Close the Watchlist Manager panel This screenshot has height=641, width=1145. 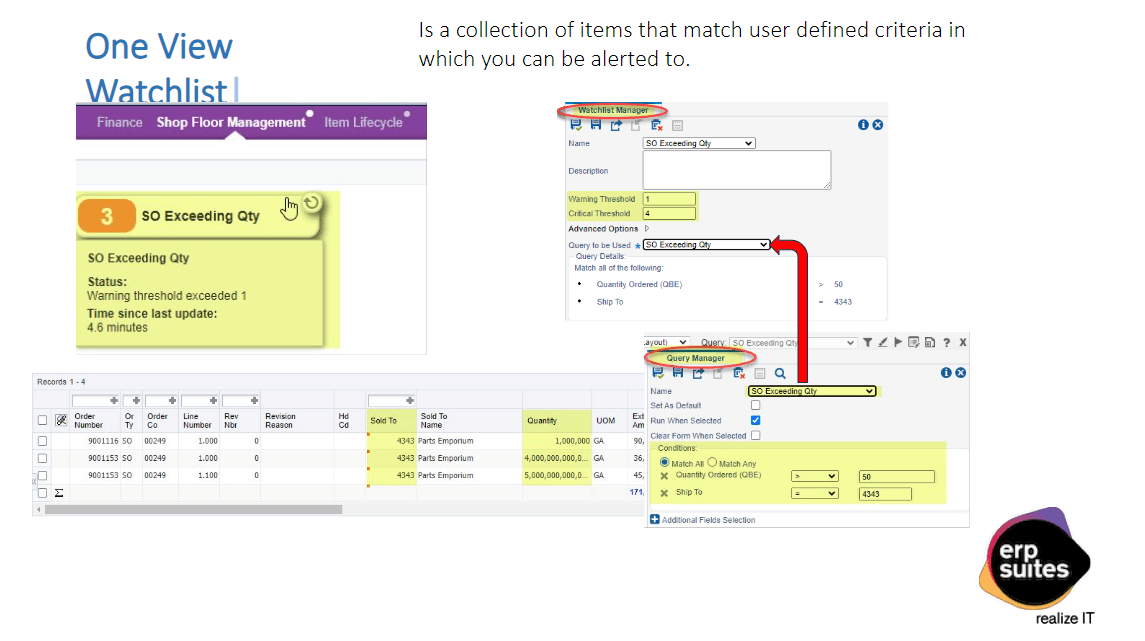click(878, 125)
